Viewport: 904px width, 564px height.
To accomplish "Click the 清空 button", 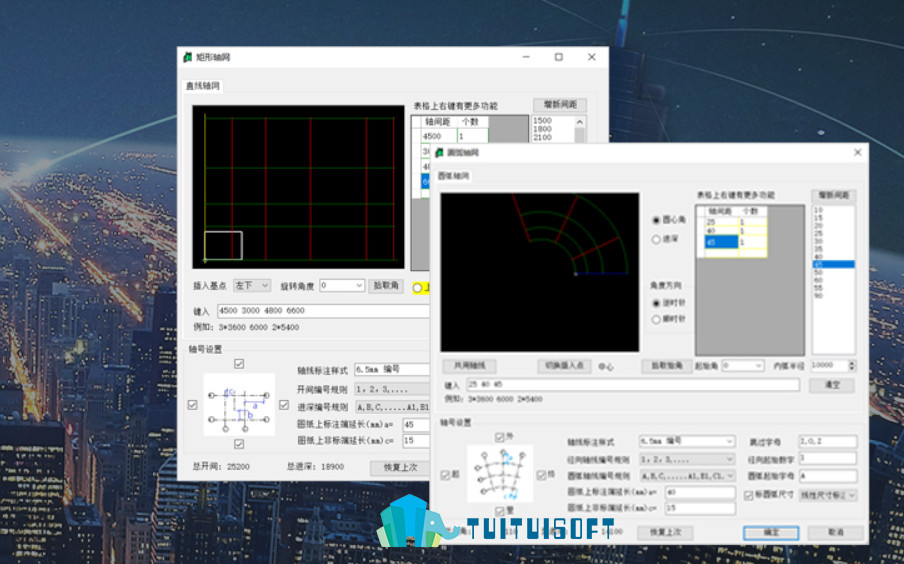I will click(x=832, y=385).
